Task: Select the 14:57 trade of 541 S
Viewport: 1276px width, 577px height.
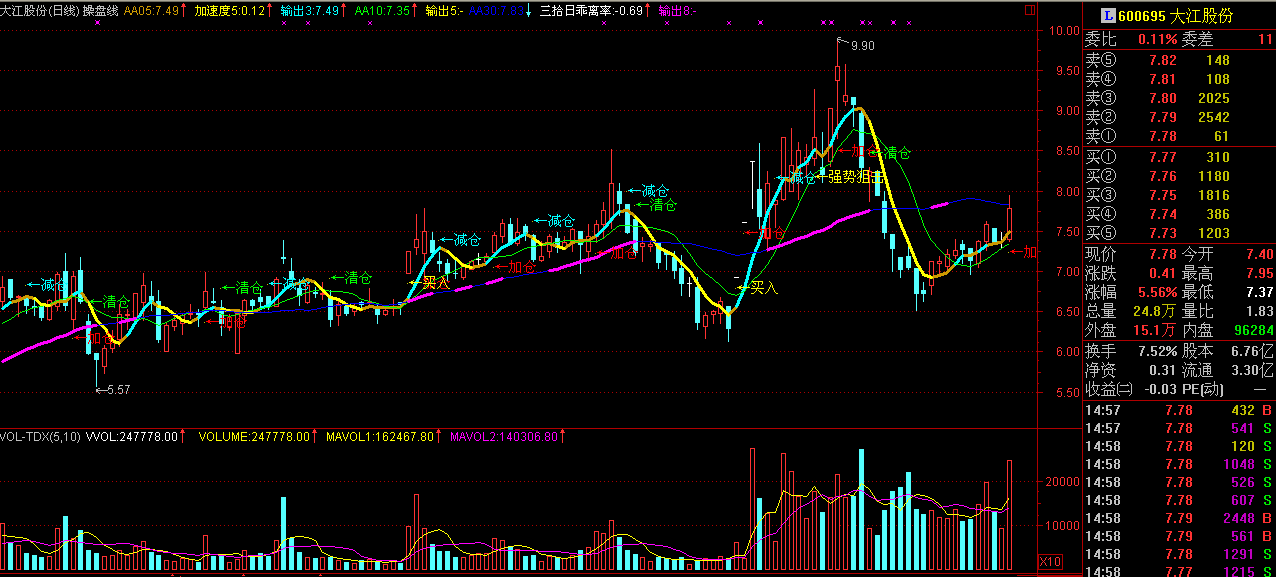Action: [x=1179, y=428]
